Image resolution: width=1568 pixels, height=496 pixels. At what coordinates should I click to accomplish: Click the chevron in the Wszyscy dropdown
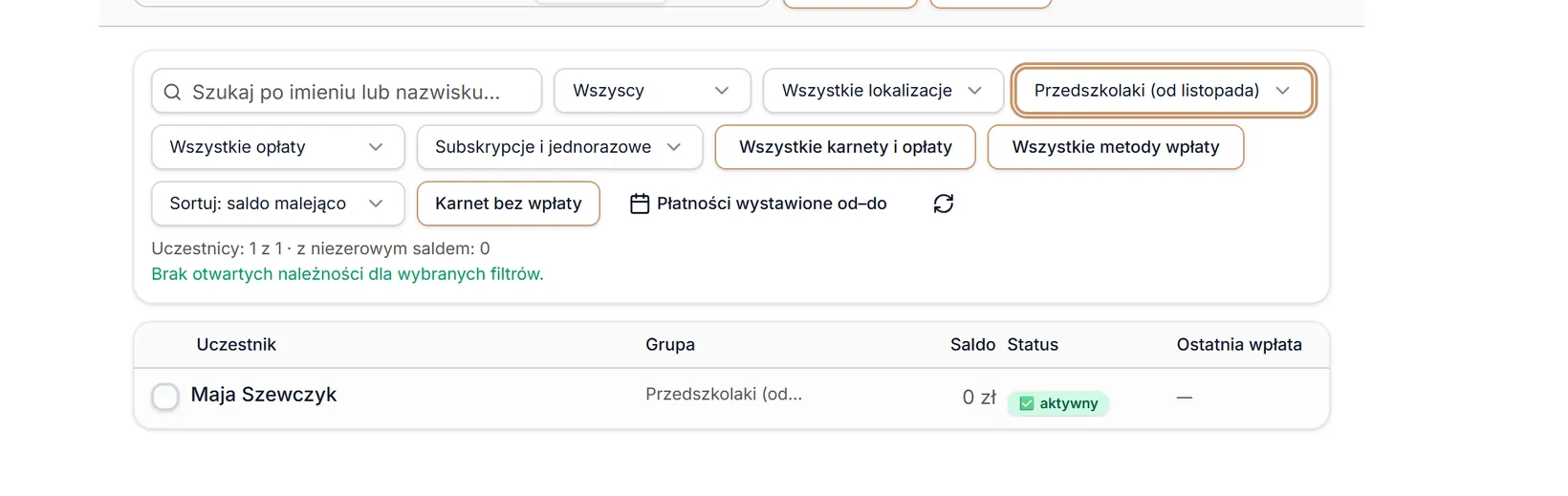(x=722, y=91)
